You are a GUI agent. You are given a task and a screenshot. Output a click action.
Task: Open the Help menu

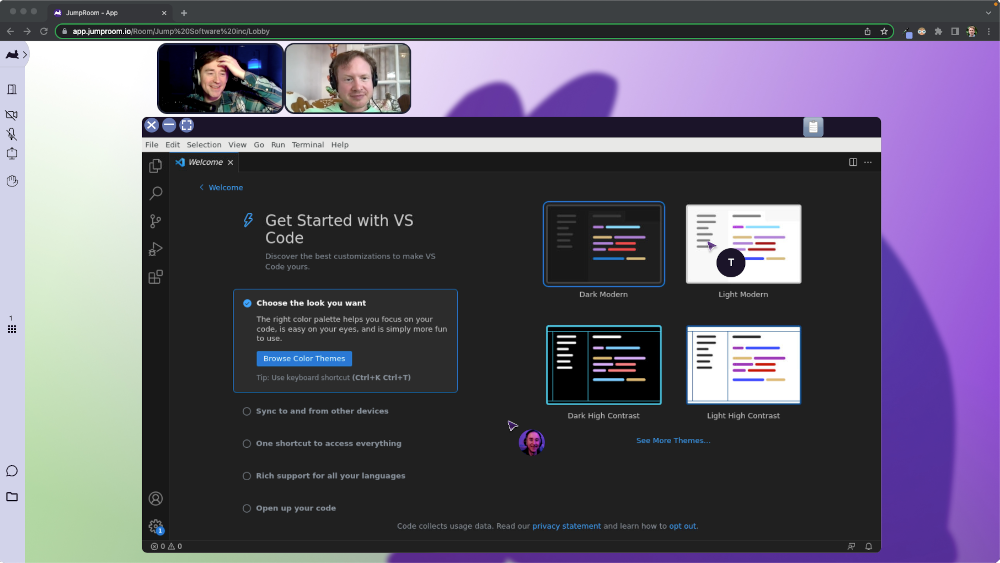click(340, 145)
